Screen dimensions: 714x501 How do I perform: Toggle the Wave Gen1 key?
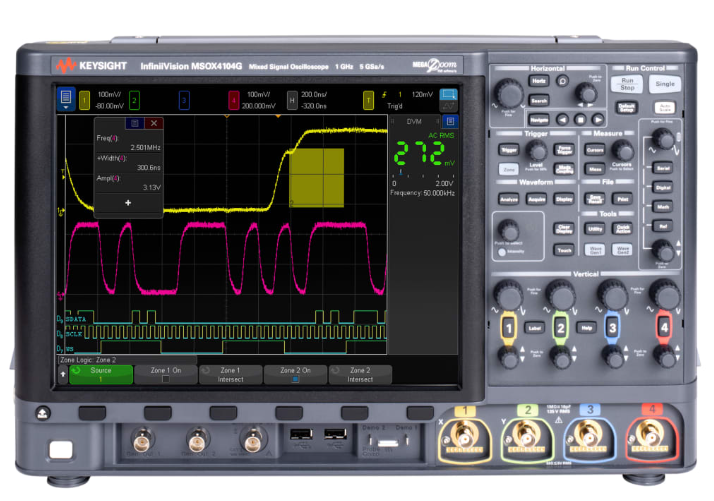pos(595,250)
